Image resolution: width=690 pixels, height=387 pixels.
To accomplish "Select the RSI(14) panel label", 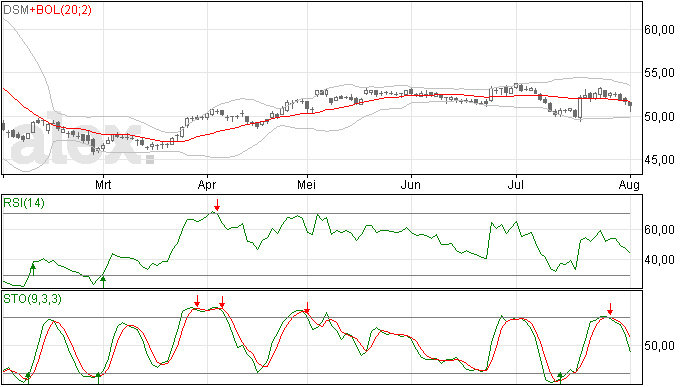I will [24, 203].
